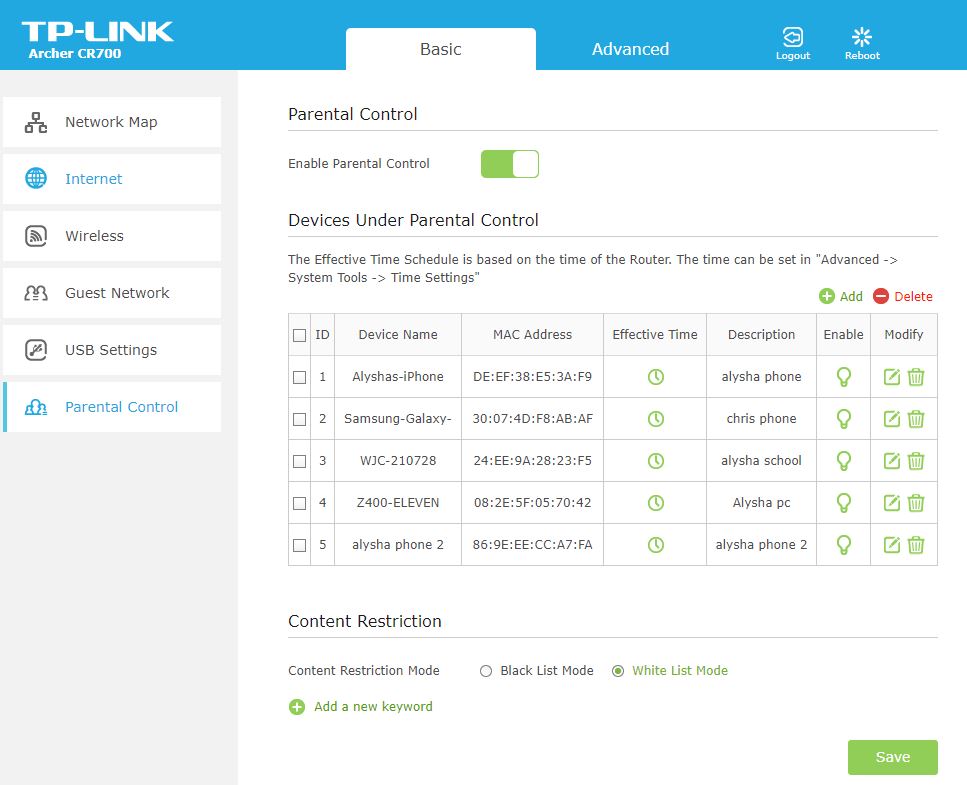Open USB Settings from the sidebar
The height and width of the screenshot is (785, 967).
pos(111,350)
